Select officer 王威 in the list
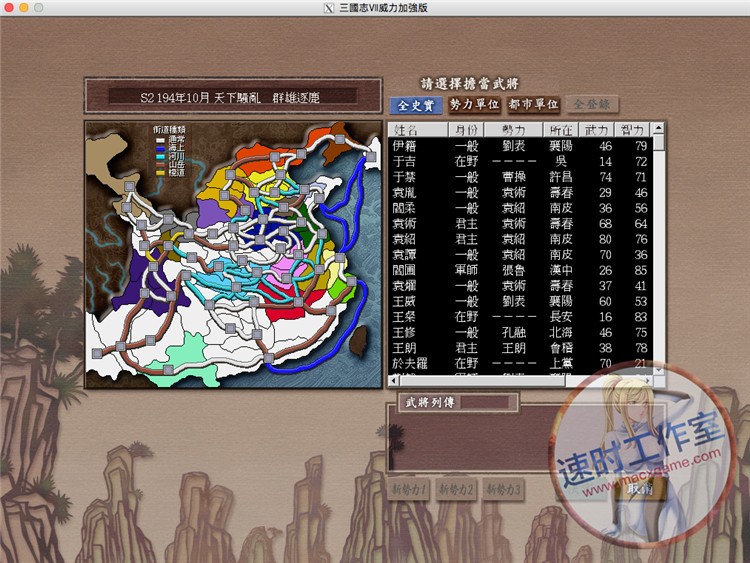The height and width of the screenshot is (563, 750). 520,301
